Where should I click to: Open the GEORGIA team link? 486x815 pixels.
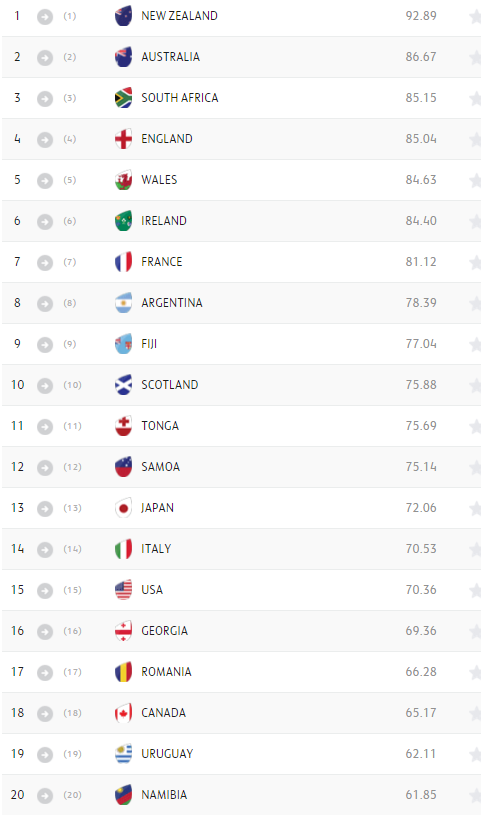click(164, 631)
